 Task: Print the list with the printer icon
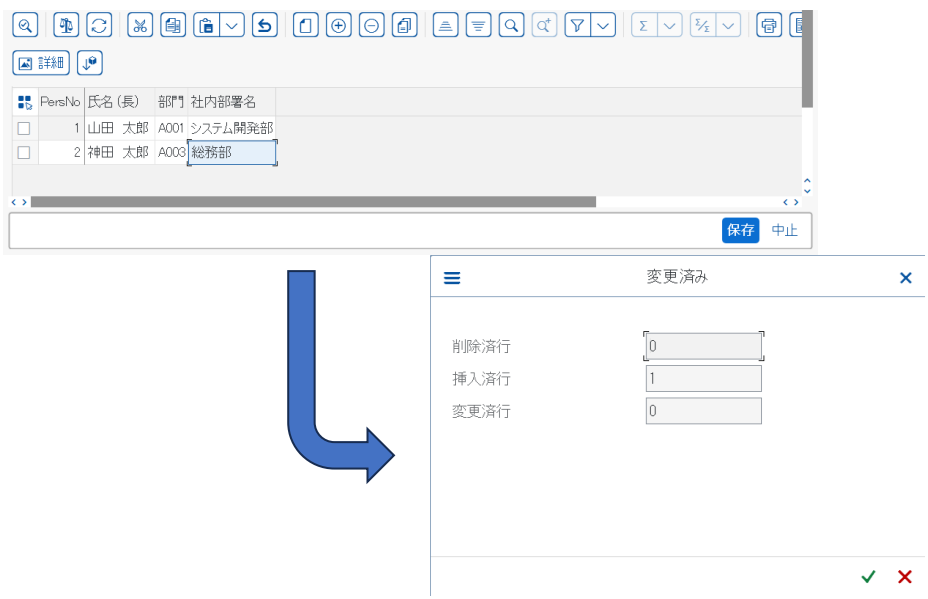pos(769,25)
